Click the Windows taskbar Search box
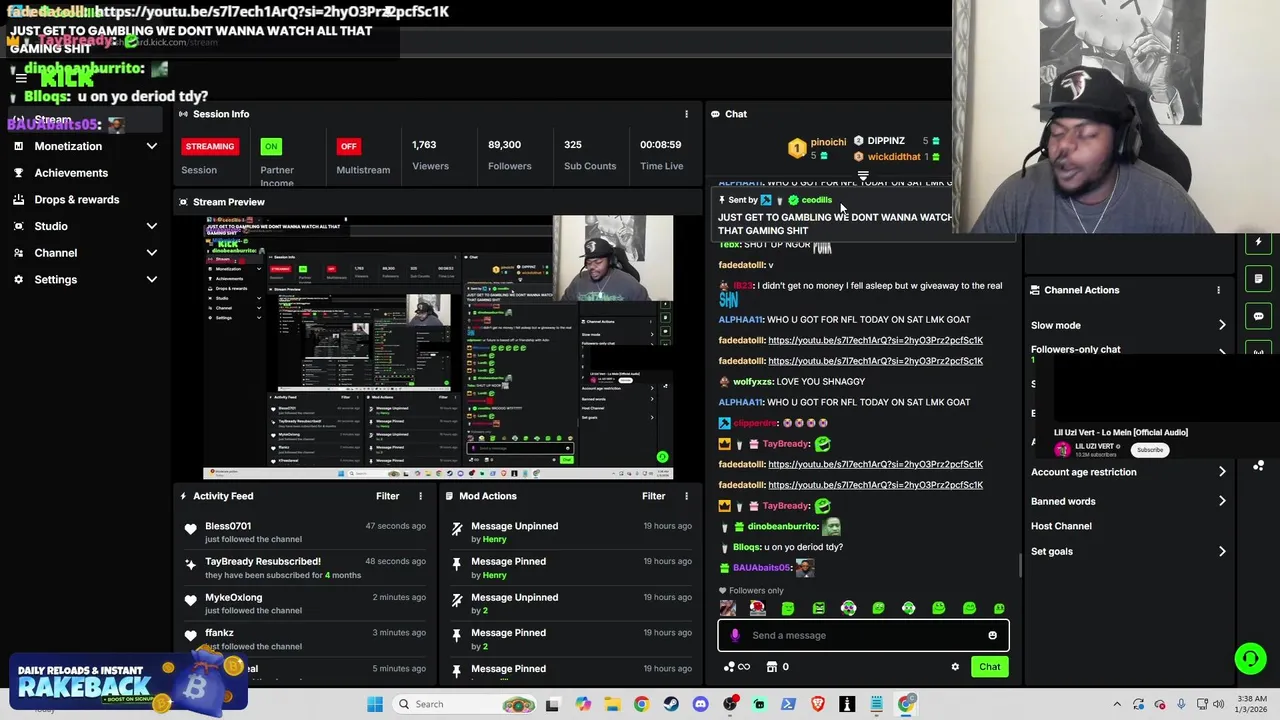1280x720 pixels. 463,704
